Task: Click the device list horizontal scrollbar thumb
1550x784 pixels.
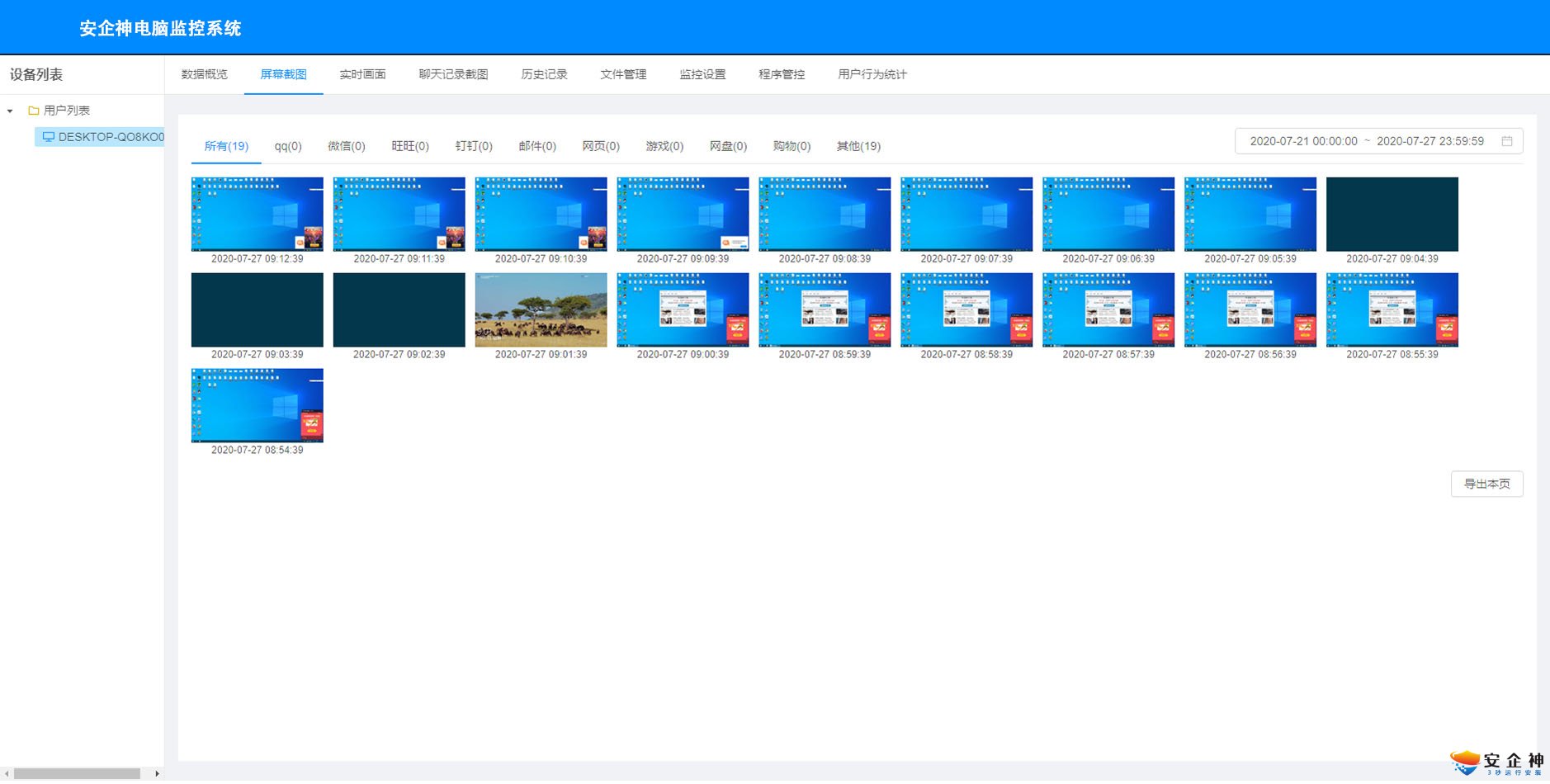Action: pyautogui.click(x=78, y=774)
